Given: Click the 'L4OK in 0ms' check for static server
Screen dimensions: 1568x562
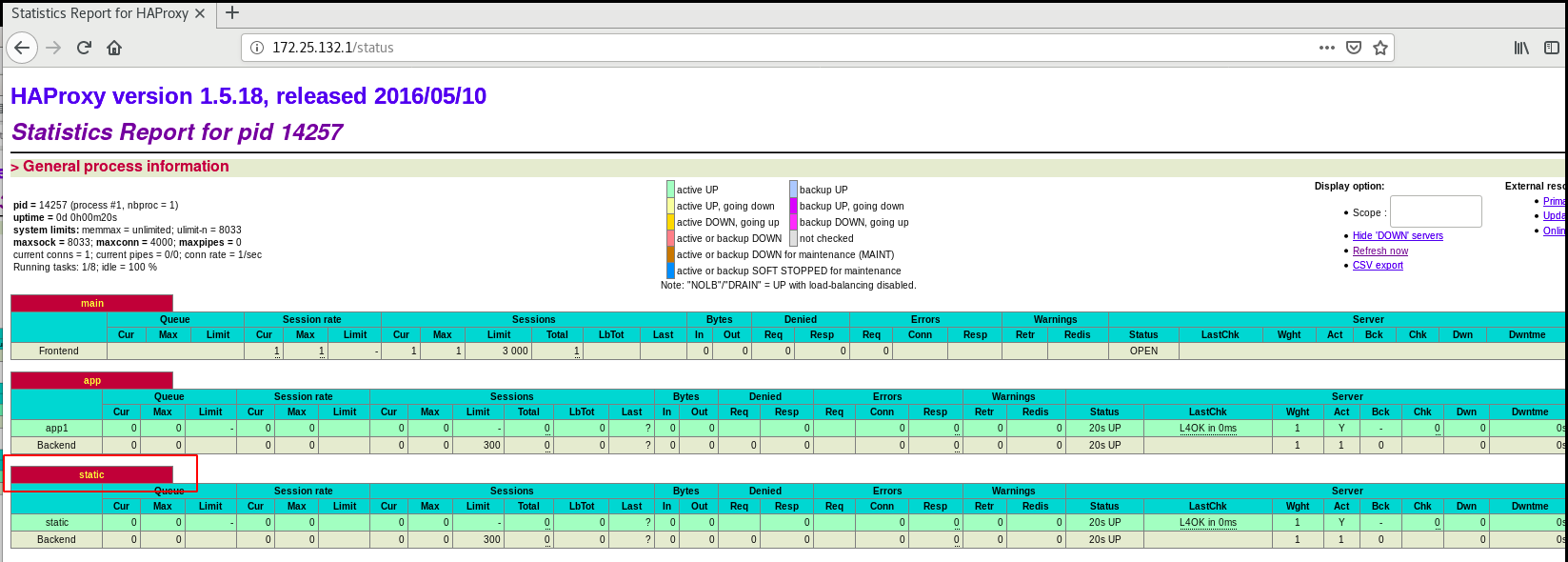Looking at the screenshot, I should 1208,522.
